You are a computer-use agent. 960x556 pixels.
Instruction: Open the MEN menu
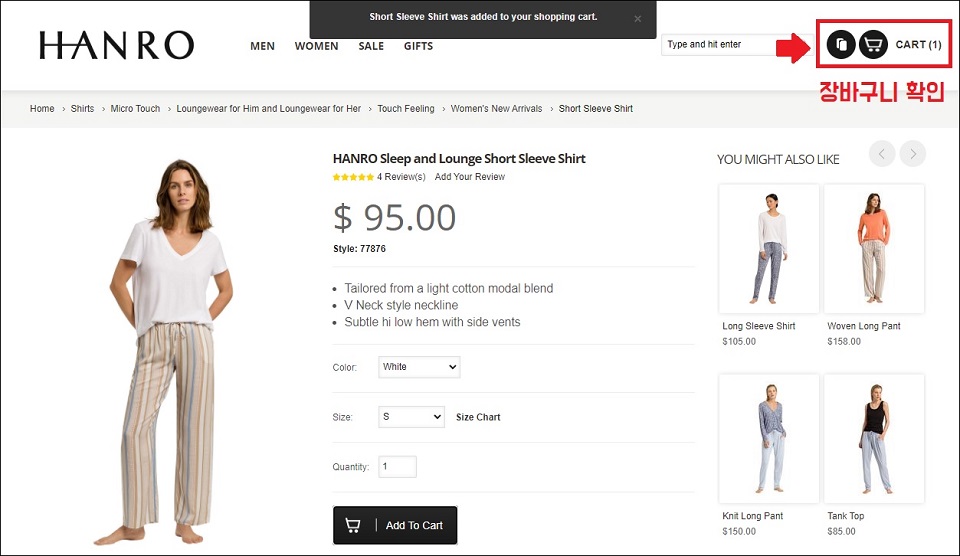point(263,46)
